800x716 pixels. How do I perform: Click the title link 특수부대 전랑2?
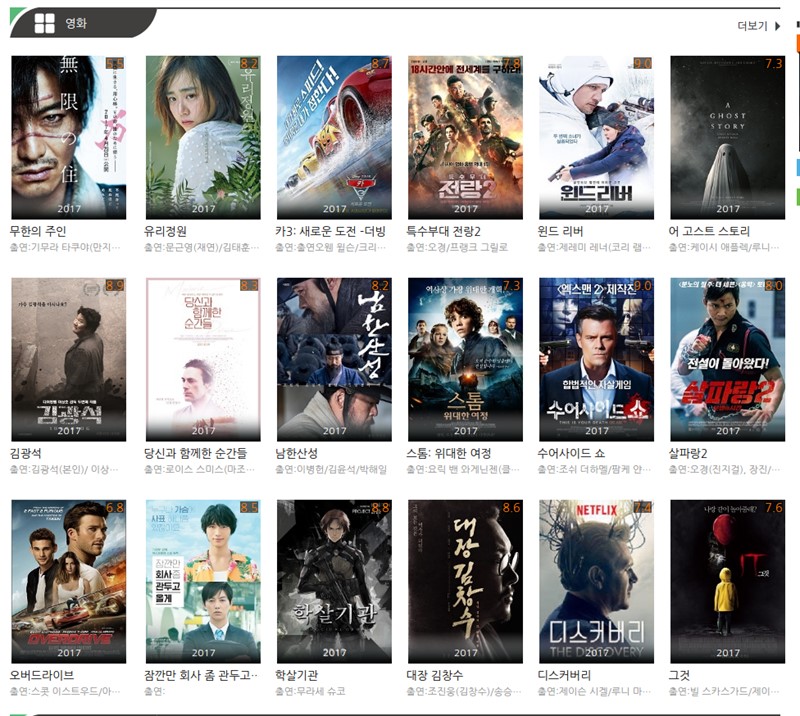click(x=444, y=231)
